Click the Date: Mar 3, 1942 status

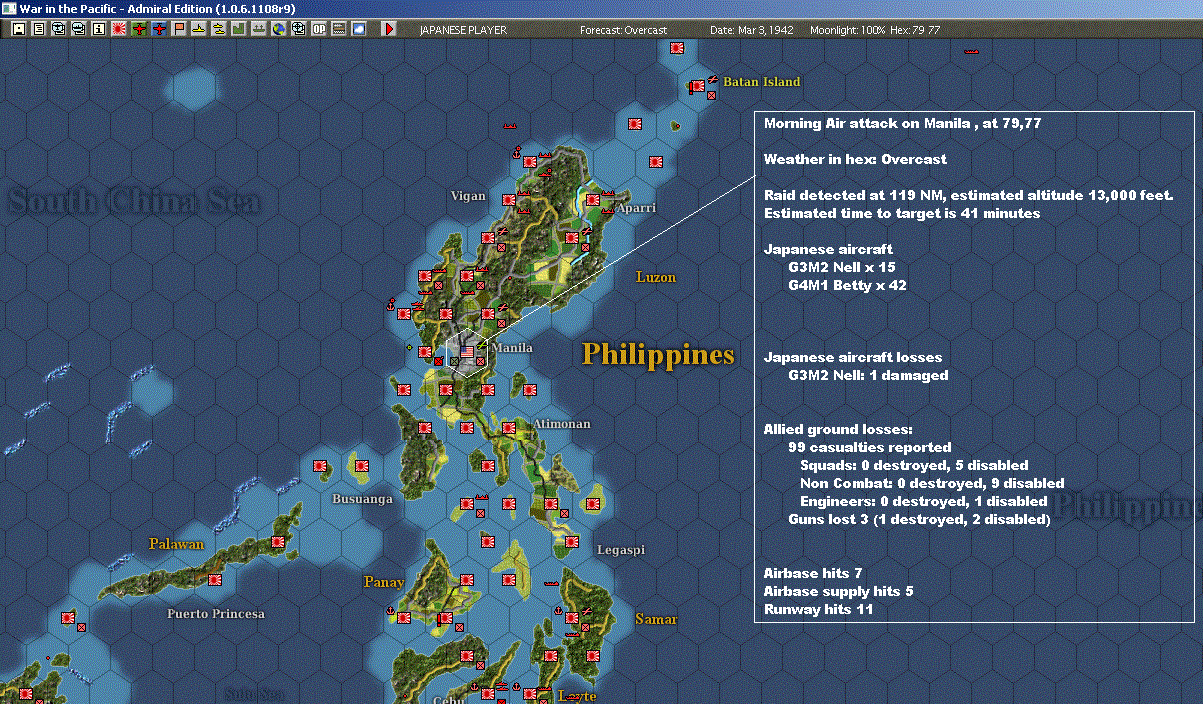752,30
